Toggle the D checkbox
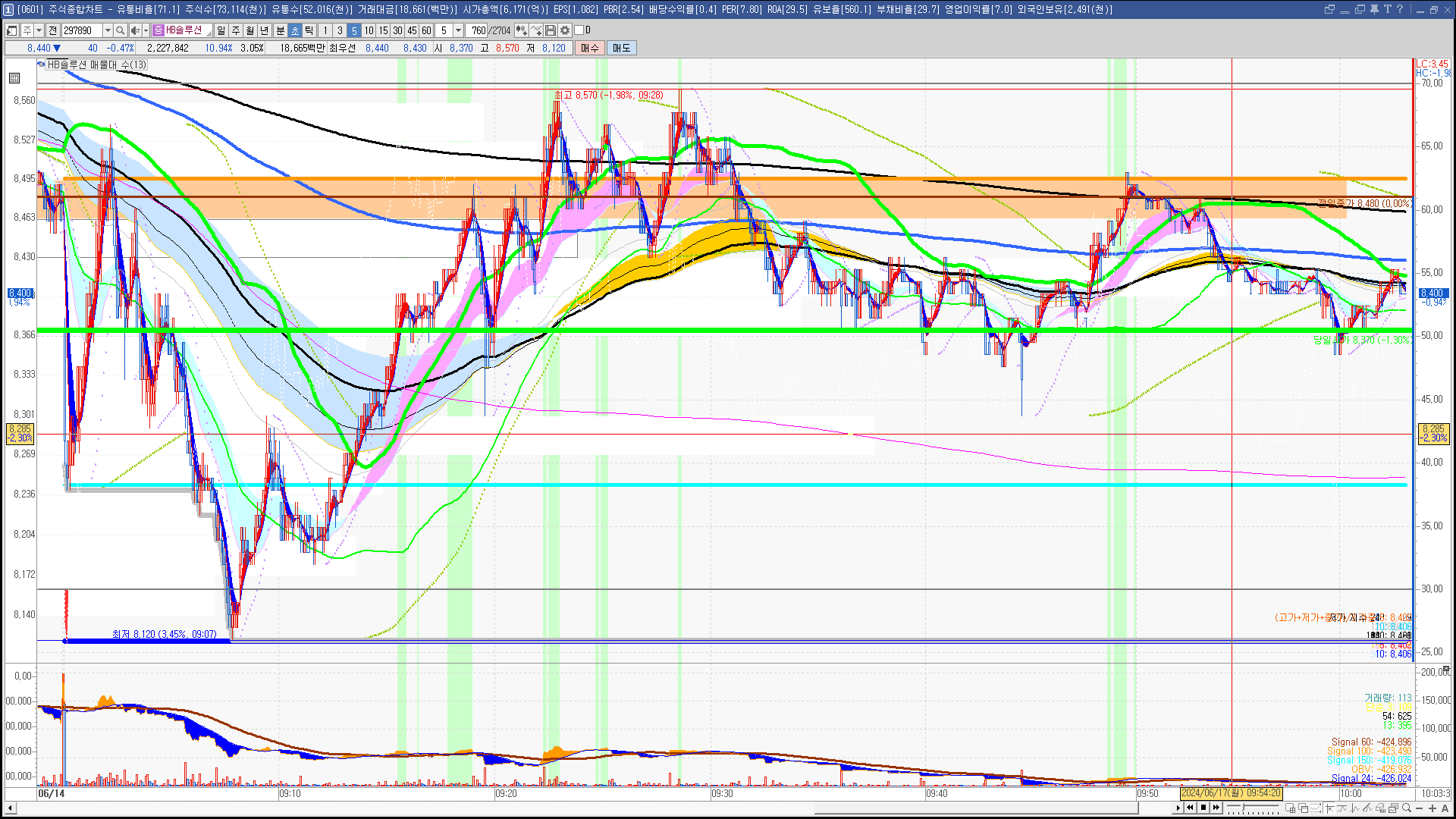1456x819 pixels. pos(579,30)
